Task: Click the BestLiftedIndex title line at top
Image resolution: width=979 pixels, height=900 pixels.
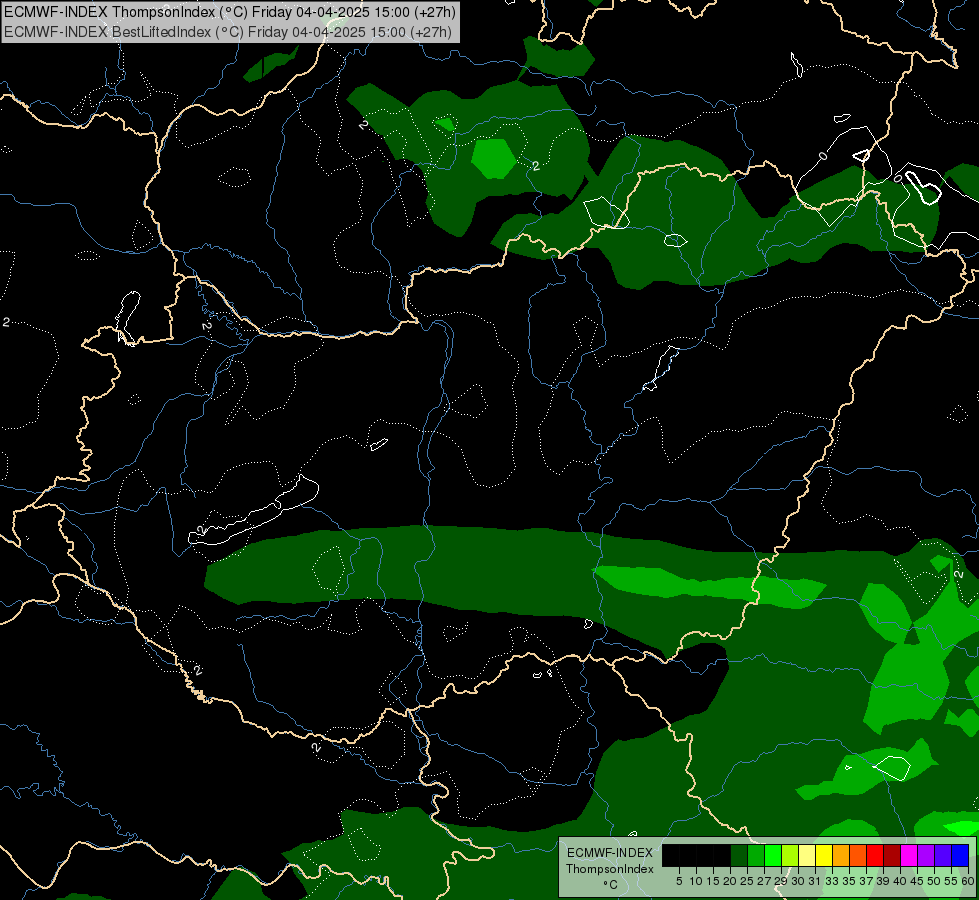Action: (228, 32)
